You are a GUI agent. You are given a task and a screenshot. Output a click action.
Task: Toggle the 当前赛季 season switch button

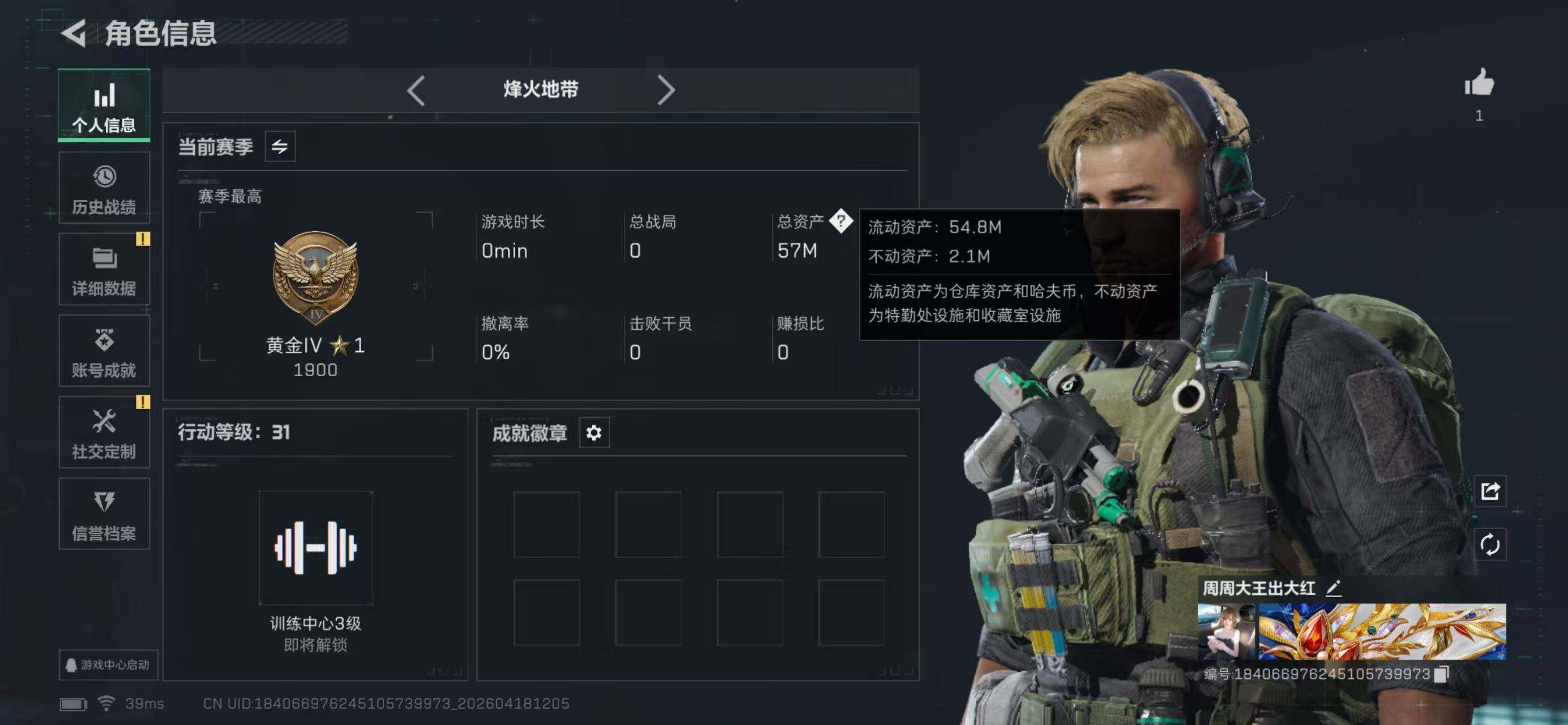click(280, 146)
